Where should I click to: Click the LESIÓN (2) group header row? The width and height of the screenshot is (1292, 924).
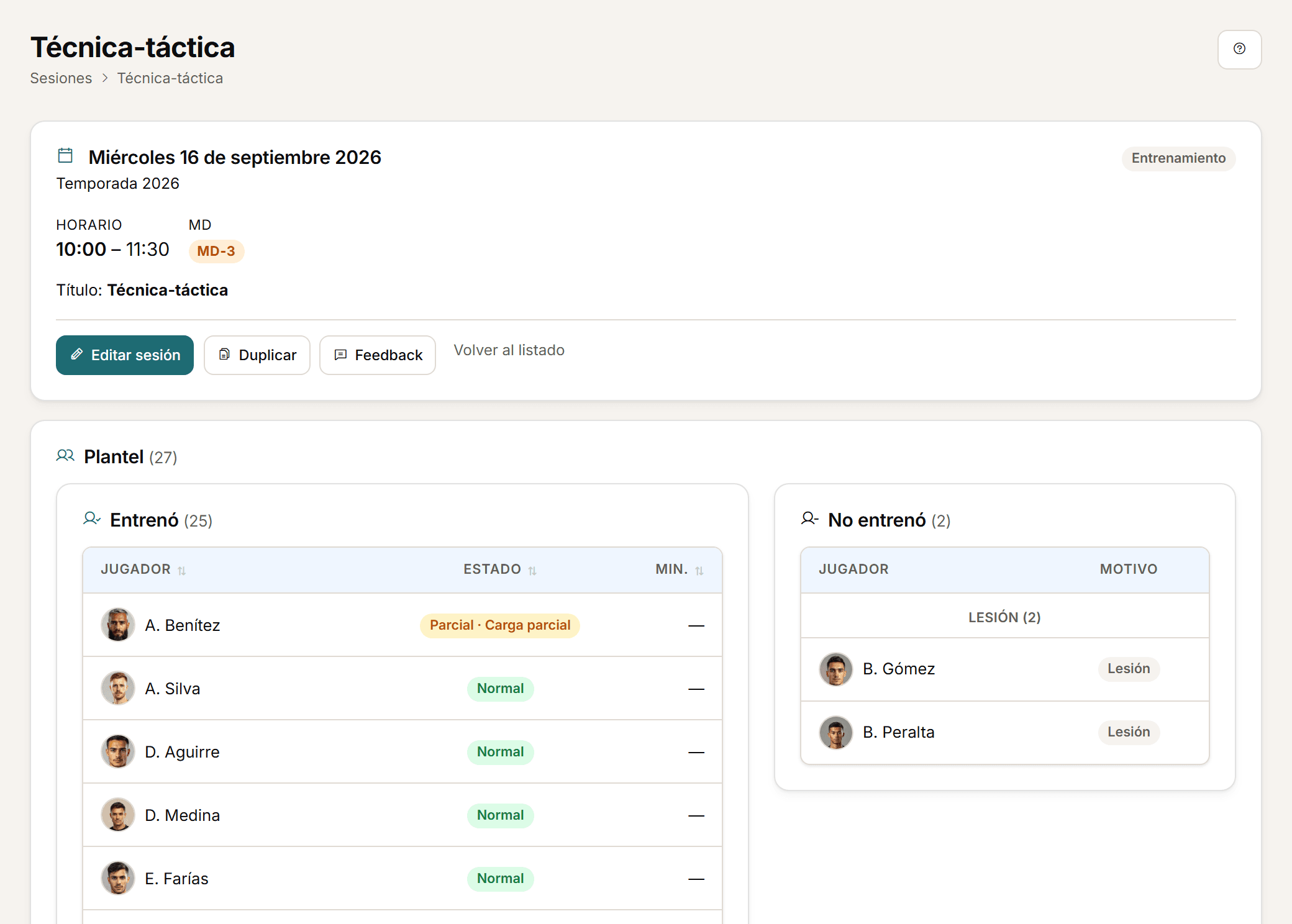coord(1005,617)
